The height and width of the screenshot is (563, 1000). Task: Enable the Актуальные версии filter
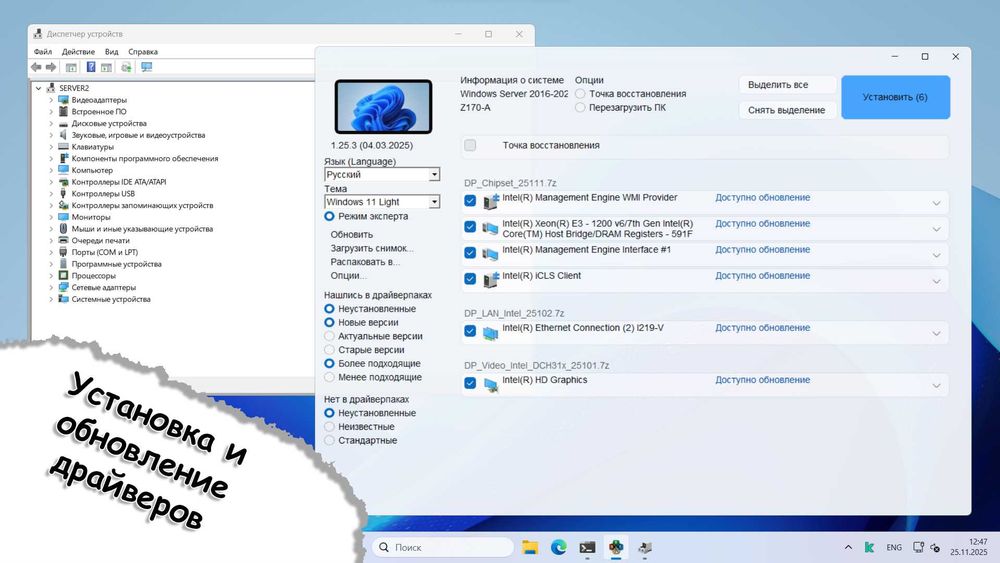pos(329,336)
